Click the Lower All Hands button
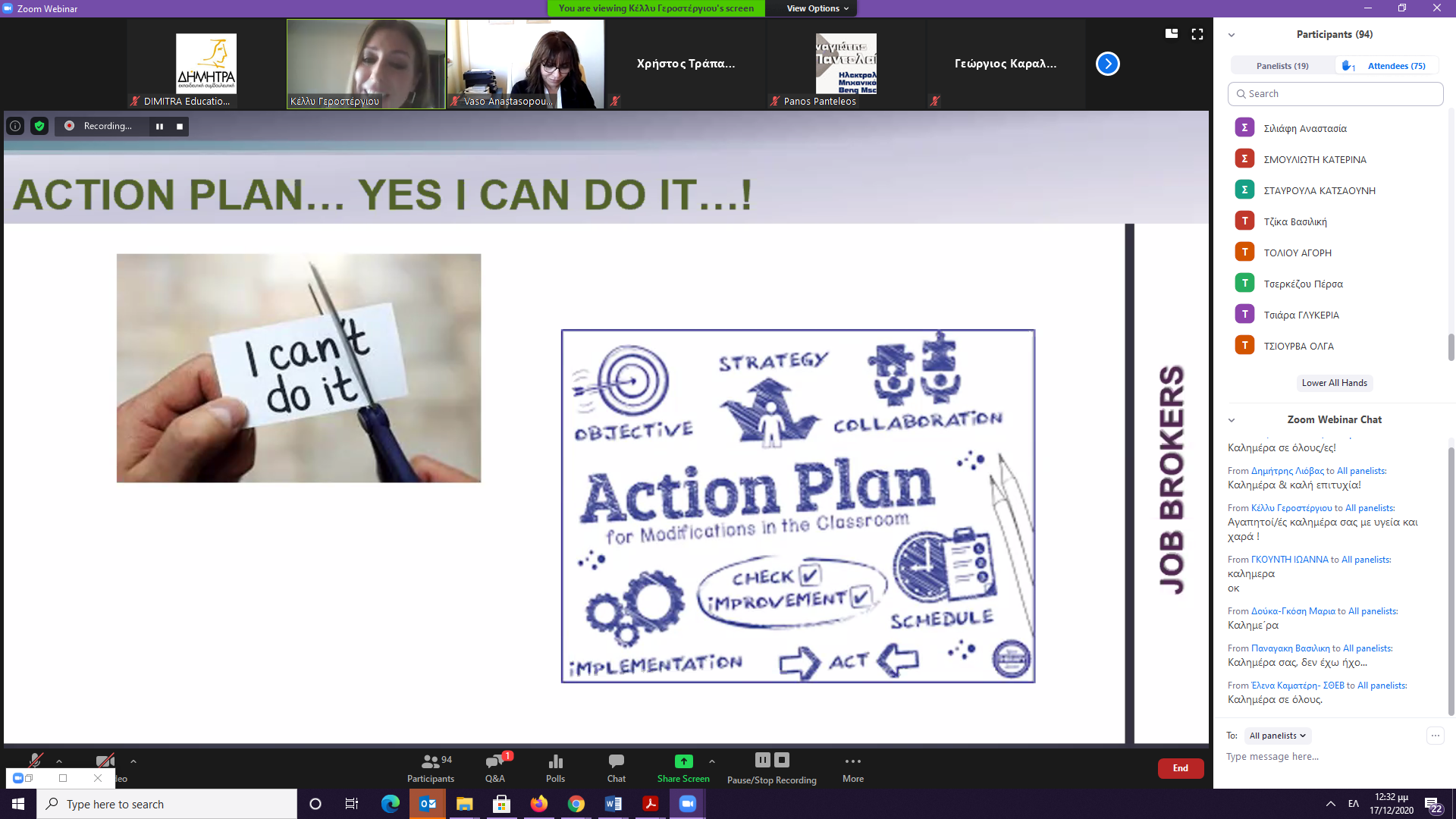1456x819 pixels. click(x=1335, y=383)
